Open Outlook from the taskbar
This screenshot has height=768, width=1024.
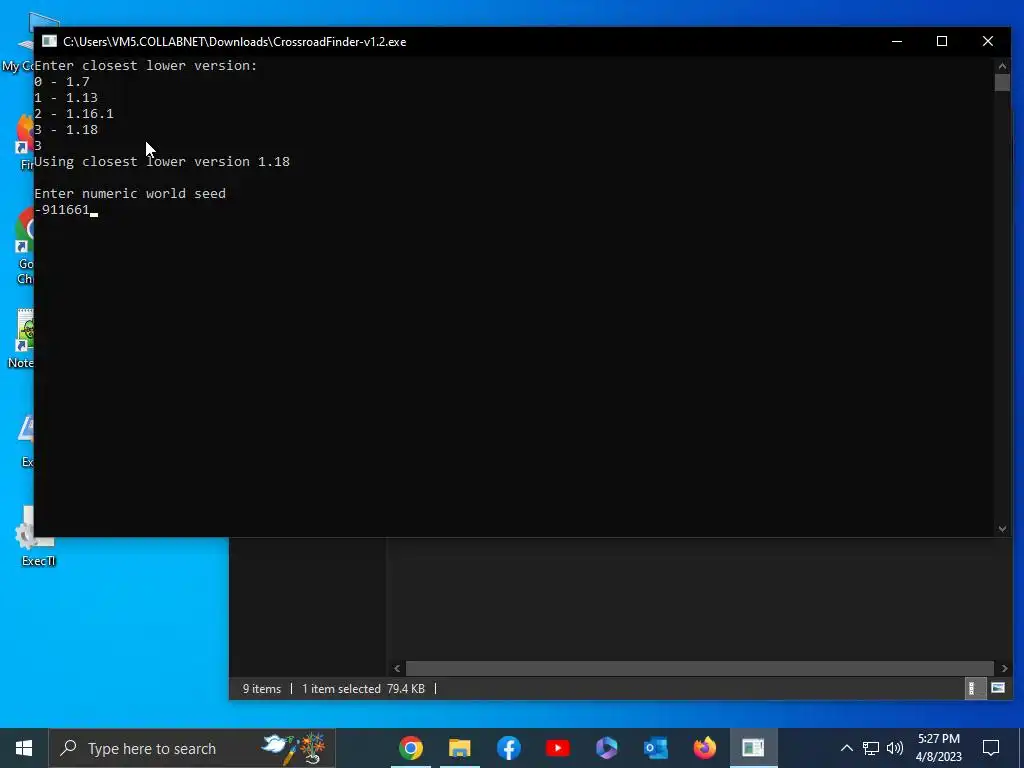[x=656, y=748]
